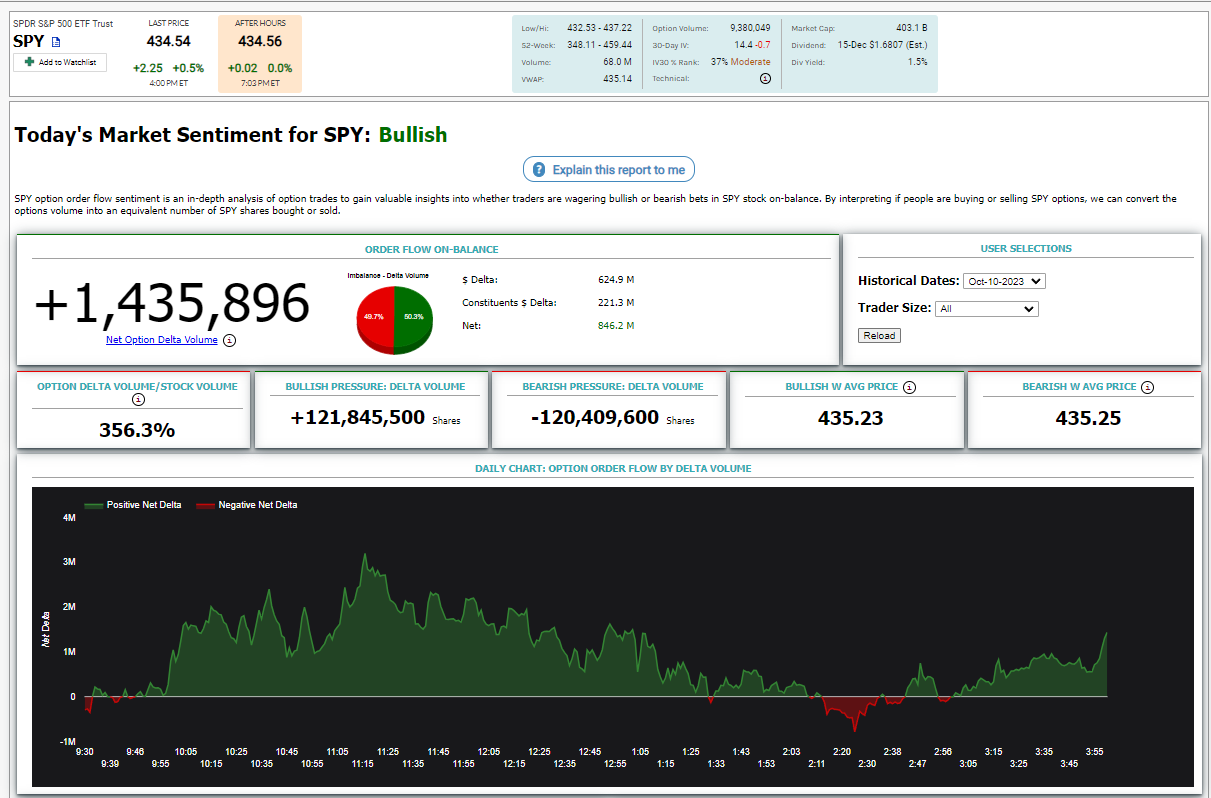This screenshot has width=1211, height=798.
Task: Click info icon beside Bearish W Avg Price
Action: tap(1147, 387)
